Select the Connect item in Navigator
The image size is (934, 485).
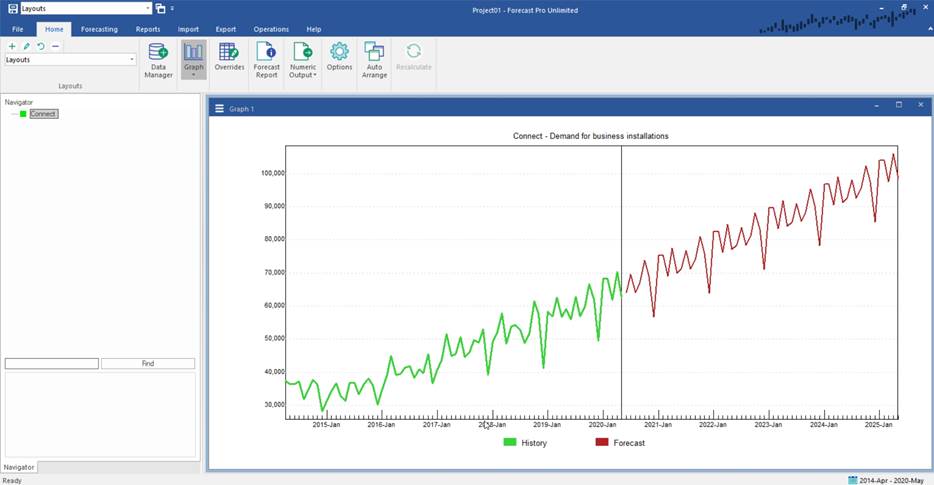coord(43,114)
